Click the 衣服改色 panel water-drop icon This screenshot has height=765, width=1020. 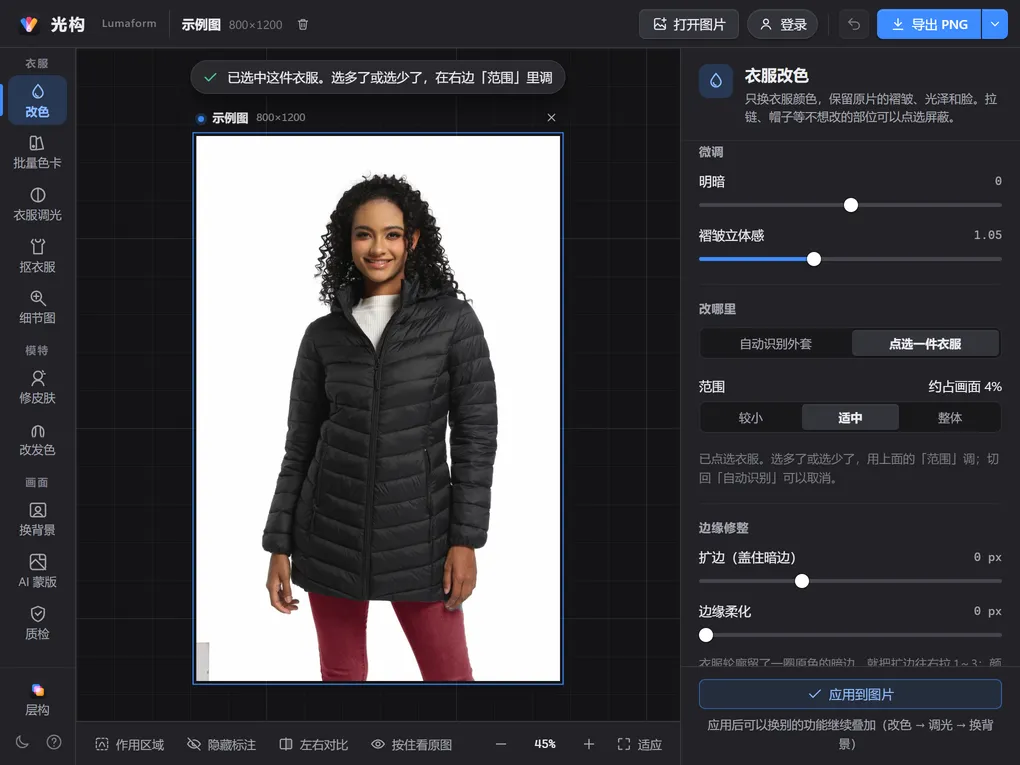coord(716,81)
